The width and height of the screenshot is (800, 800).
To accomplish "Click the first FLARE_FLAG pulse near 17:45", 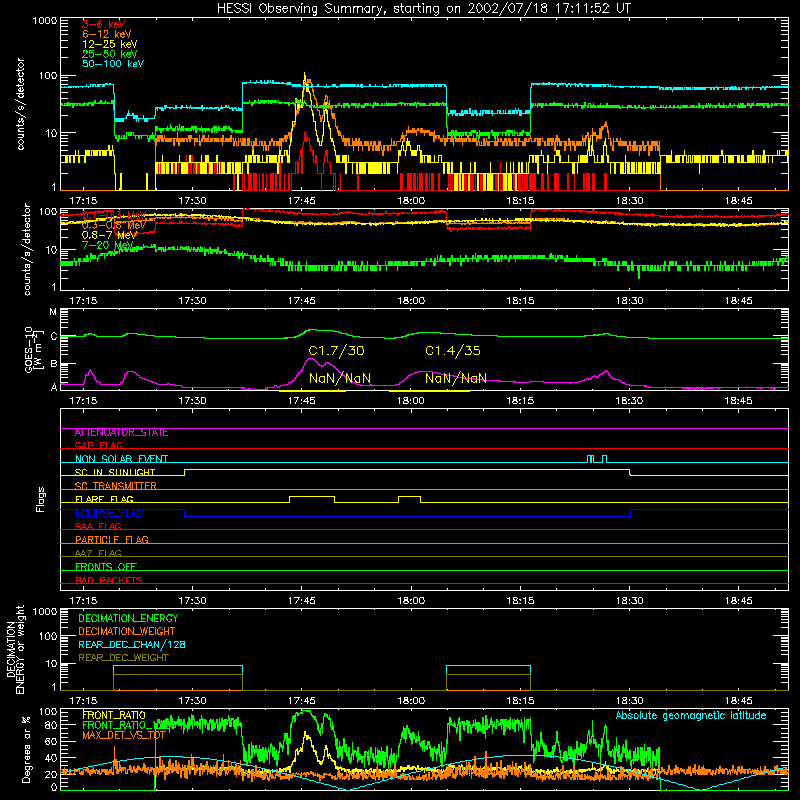I will pyautogui.click(x=312, y=497).
